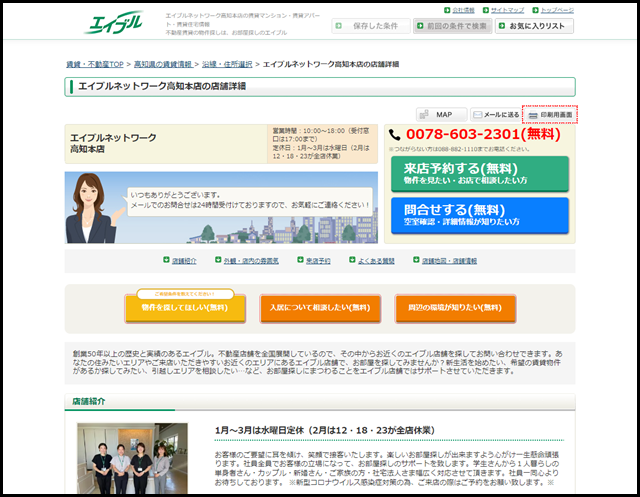This screenshot has height=497, width=640.
Task: Click heading 1月〜3月は水曜日定休
Action: click(x=324, y=430)
